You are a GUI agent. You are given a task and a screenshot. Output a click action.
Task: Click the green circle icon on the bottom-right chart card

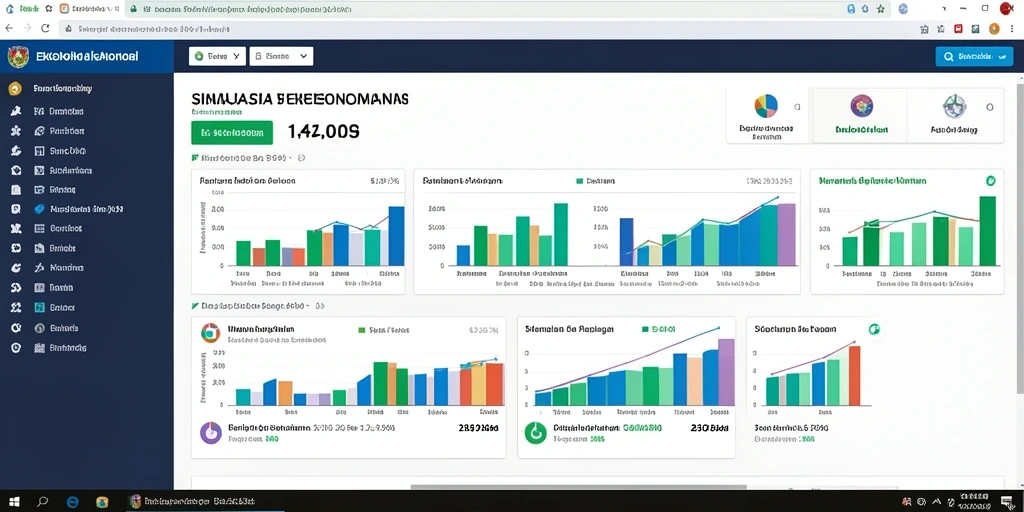(874, 329)
